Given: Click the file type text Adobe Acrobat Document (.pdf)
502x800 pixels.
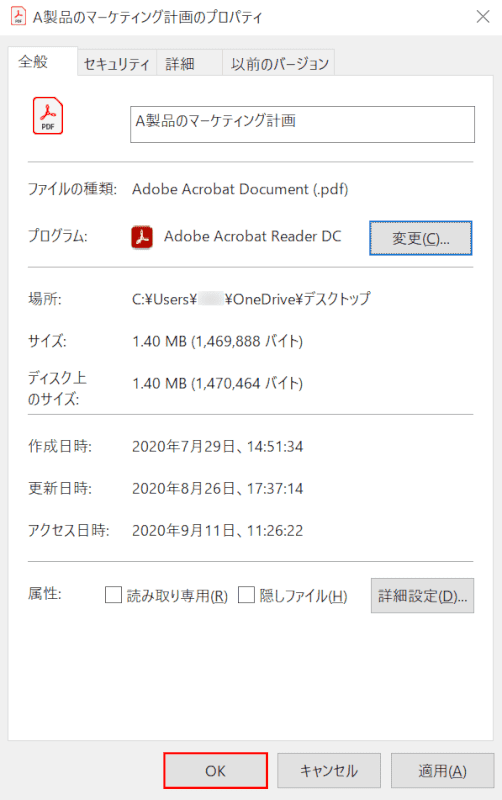Looking at the screenshot, I should (240, 189).
